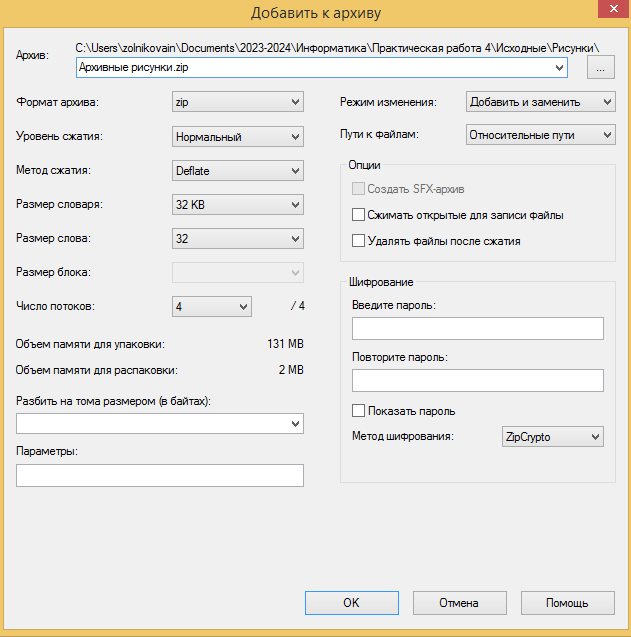This screenshot has height=637, width=631.
Task: Expand the compression level Нормальный dropdown
Action: point(238,137)
